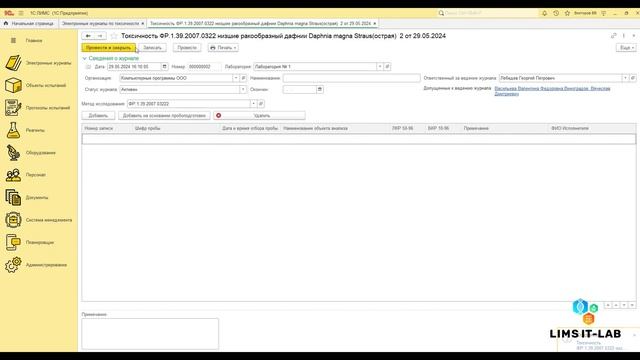Open Ответственный за ведение журнала record icon
Screen dimensions: 640x360
click(x=633, y=78)
